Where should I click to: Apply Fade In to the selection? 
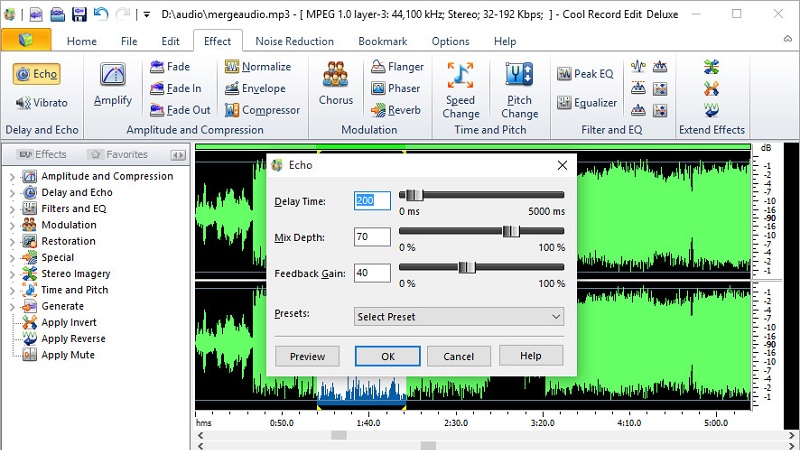coord(176,88)
